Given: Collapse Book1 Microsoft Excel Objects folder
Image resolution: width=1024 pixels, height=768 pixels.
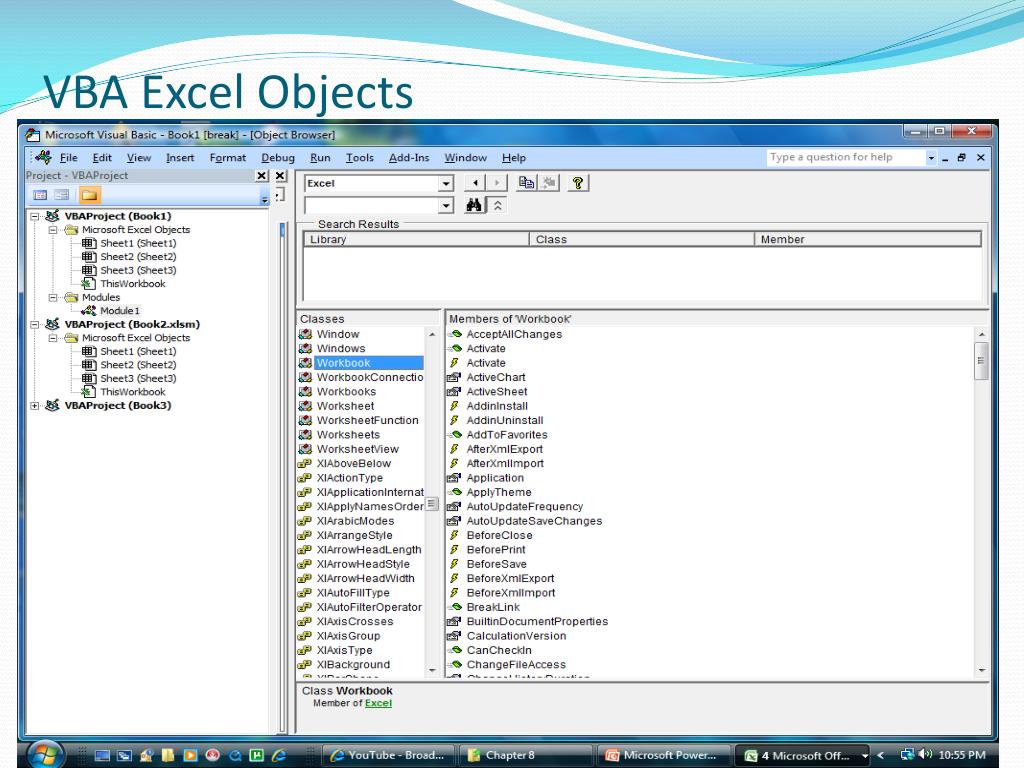Looking at the screenshot, I should click(53, 230).
